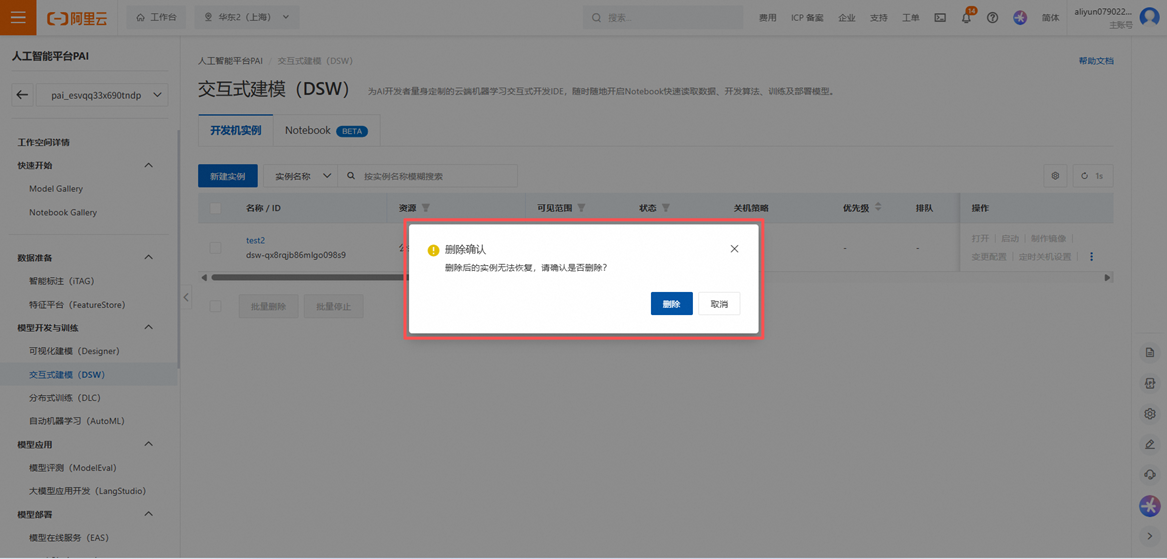This screenshot has height=559, width=1167.
Task: Focus the top 搜索 search box
Action: coord(663,18)
